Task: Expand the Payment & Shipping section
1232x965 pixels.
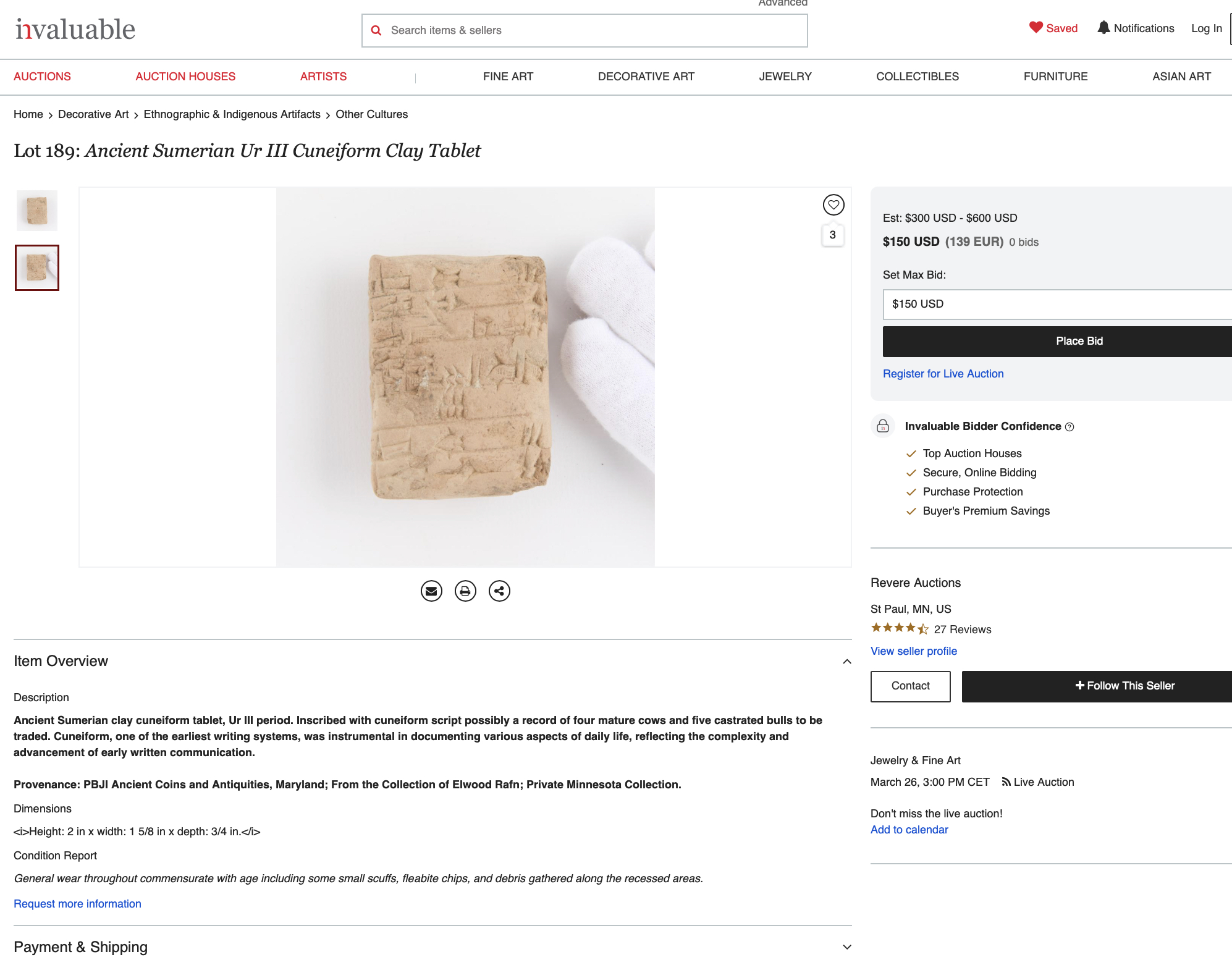Action: (847, 948)
